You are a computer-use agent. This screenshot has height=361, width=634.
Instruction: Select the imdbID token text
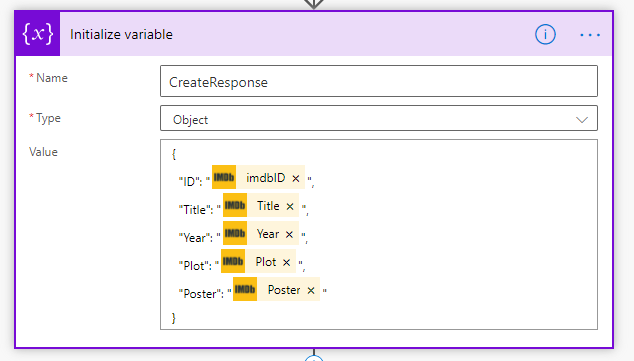(266, 177)
